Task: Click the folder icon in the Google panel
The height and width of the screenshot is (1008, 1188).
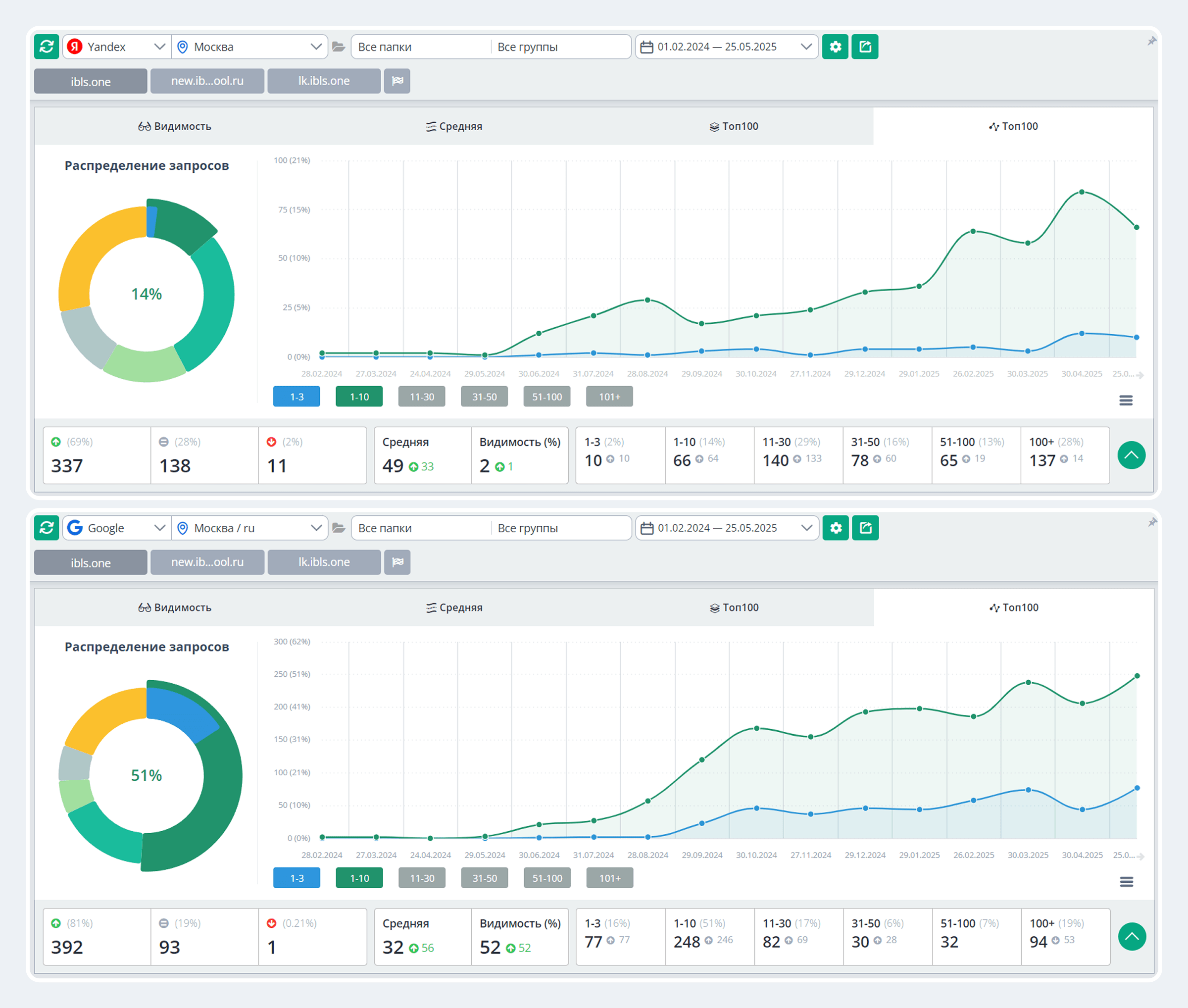Action: click(339, 528)
